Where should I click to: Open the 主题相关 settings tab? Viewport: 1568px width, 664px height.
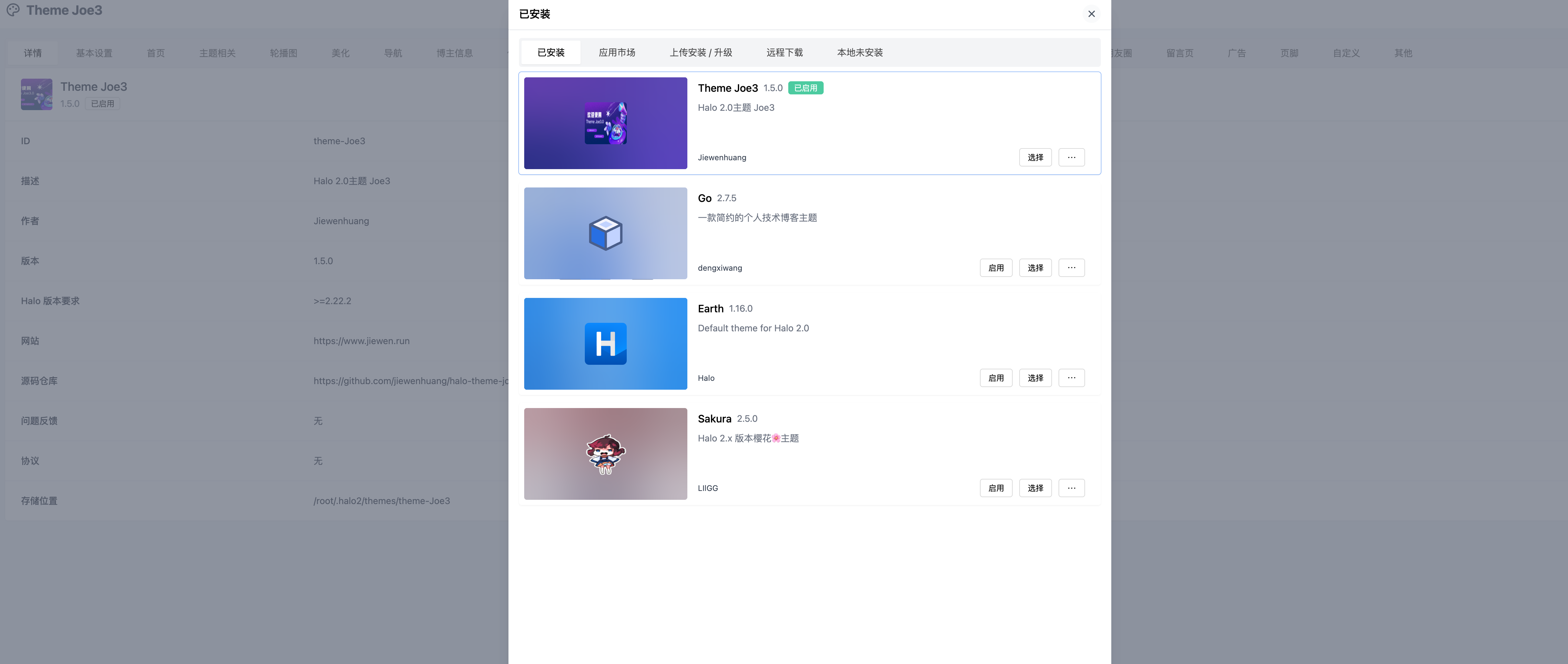pos(217,53)
